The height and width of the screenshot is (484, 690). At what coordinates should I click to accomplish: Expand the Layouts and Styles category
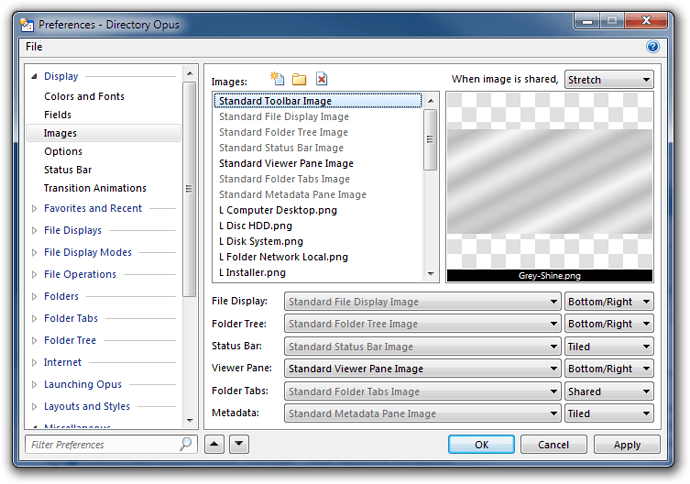pos(34,407)
